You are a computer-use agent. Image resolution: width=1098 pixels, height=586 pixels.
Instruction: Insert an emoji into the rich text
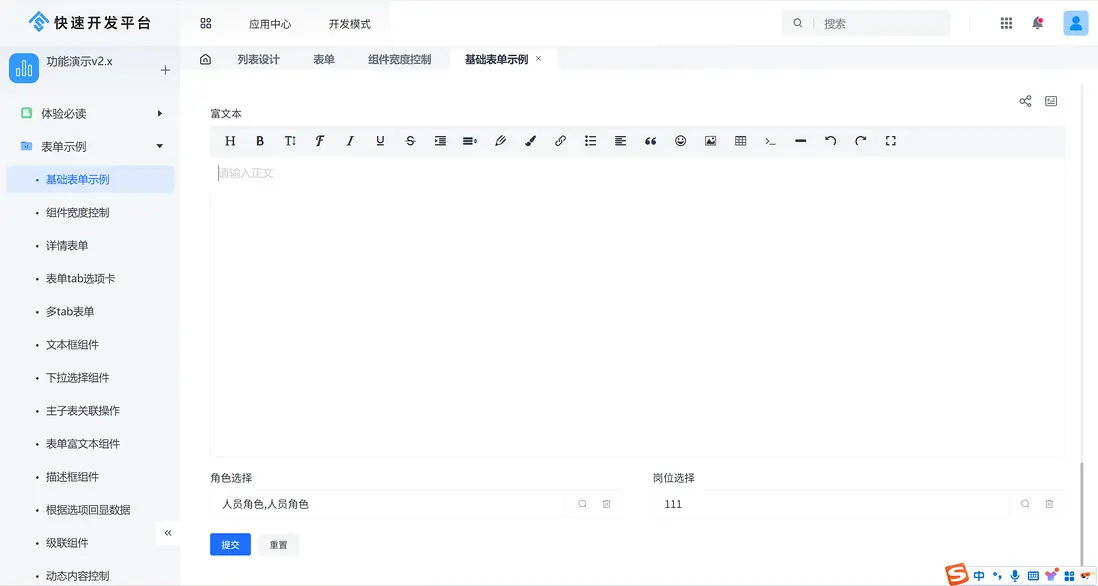coord(680,141)
